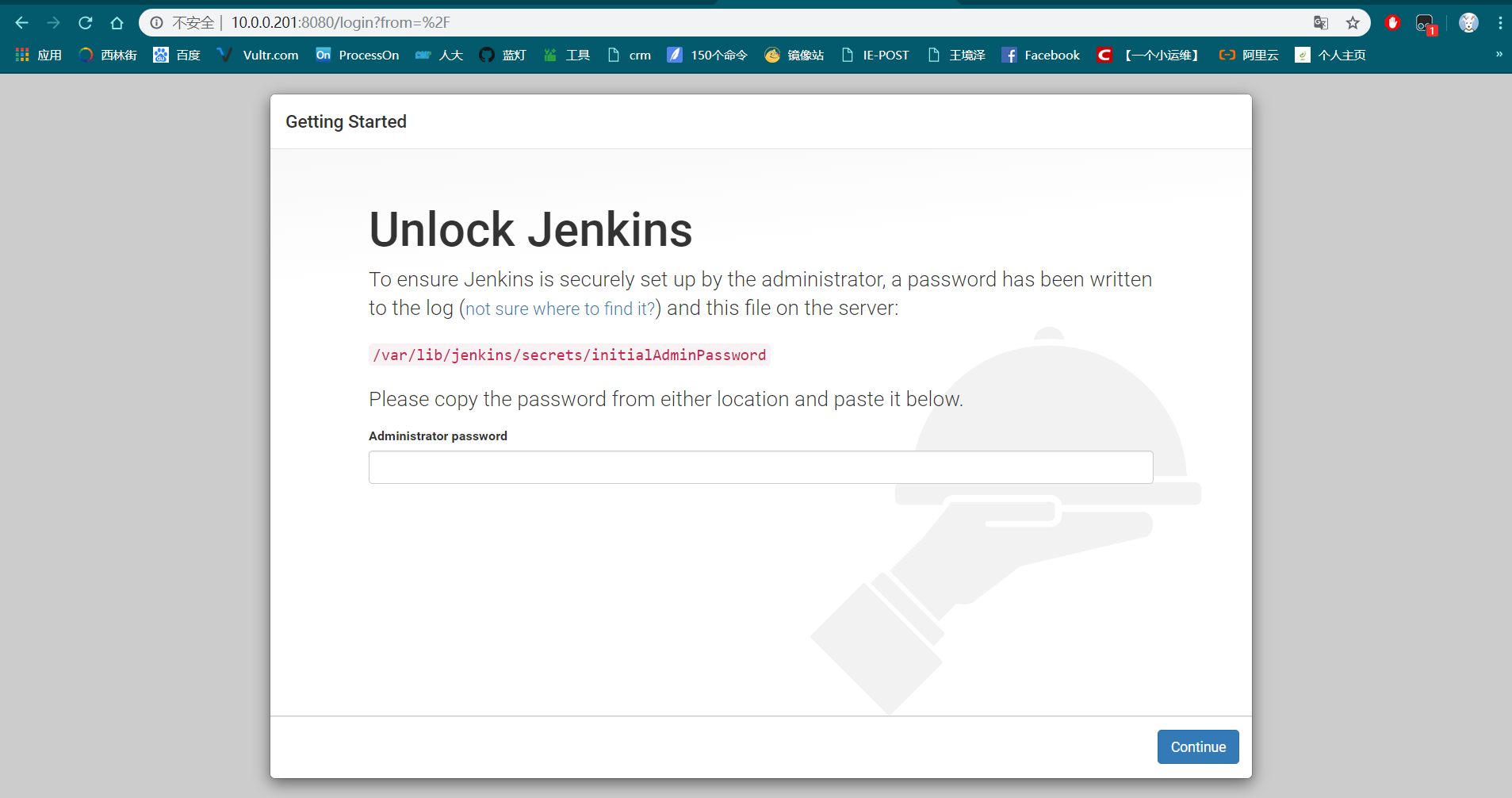Open the Vultr.com bookmark
Viewport: 1512px width, 798px height.
tap(258, 55)
